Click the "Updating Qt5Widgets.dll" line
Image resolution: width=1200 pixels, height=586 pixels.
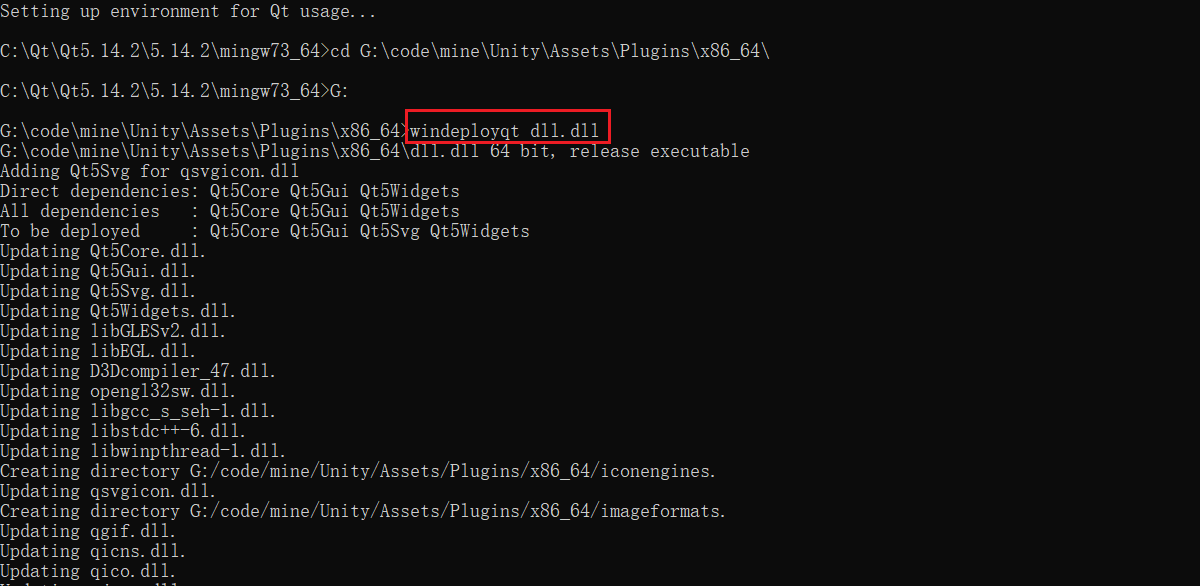coord(115,311)
